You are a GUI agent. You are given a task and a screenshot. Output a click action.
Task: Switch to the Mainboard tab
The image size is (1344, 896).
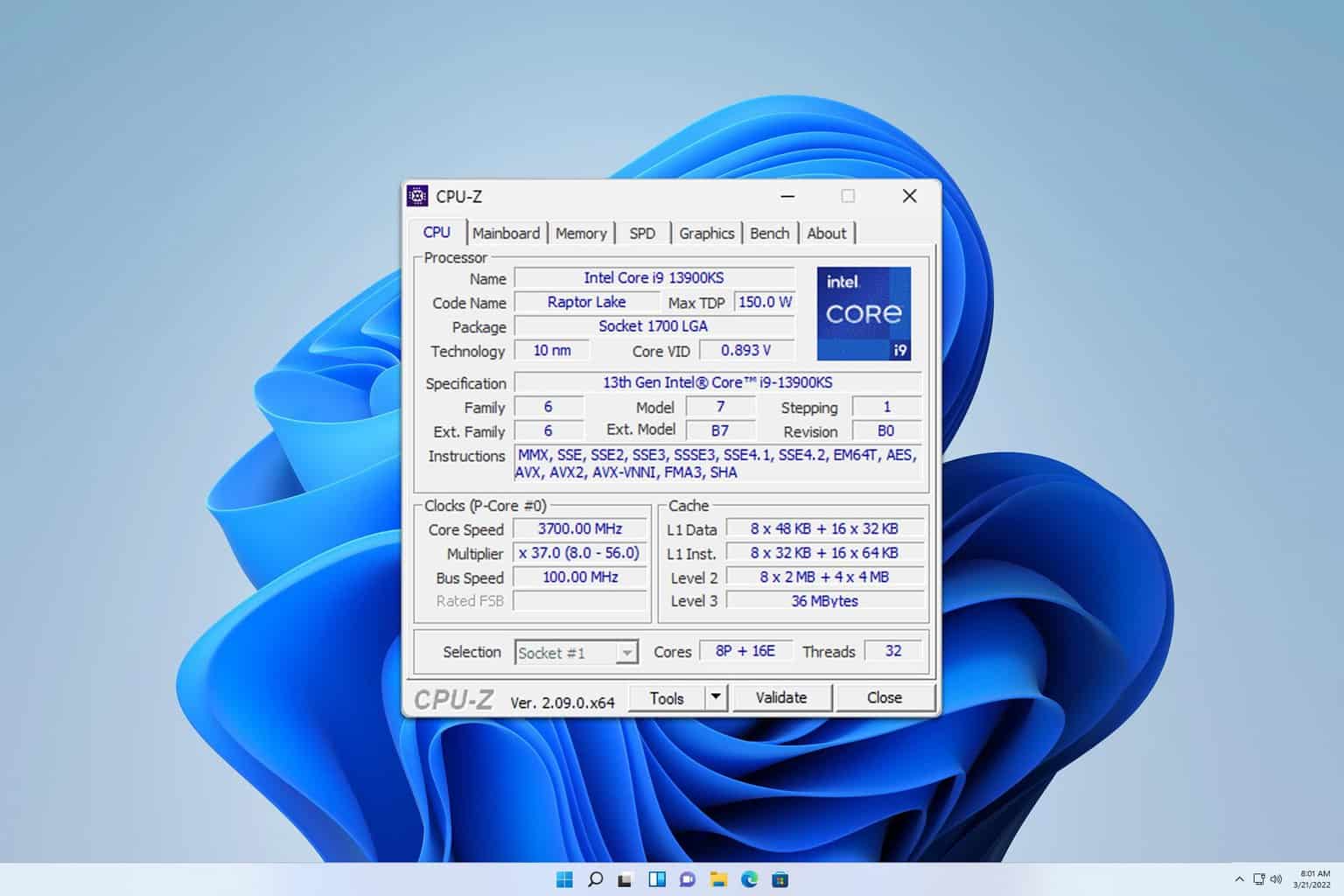(506, 234)
